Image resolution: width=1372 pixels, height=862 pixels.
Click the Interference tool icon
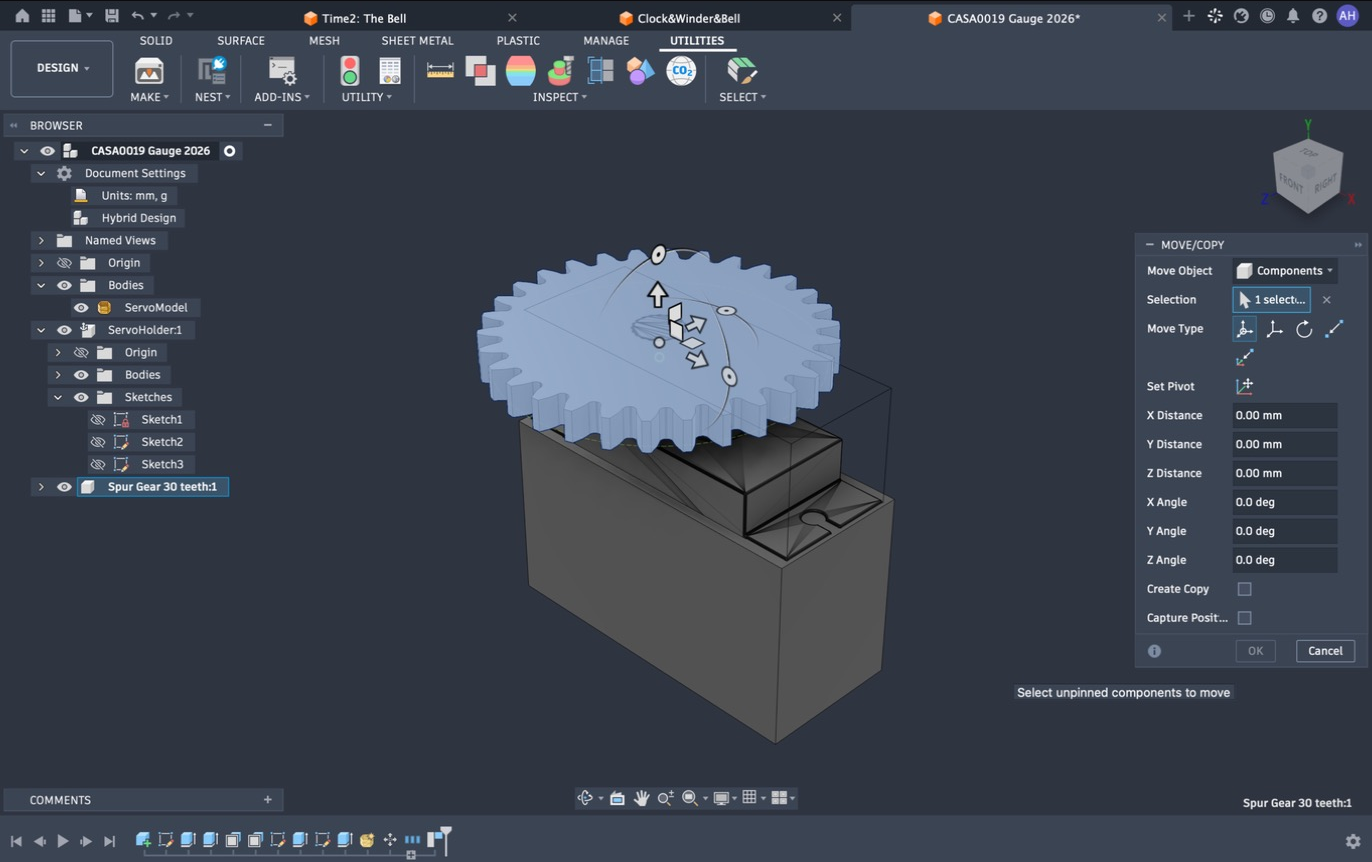[x=480, y=70]
